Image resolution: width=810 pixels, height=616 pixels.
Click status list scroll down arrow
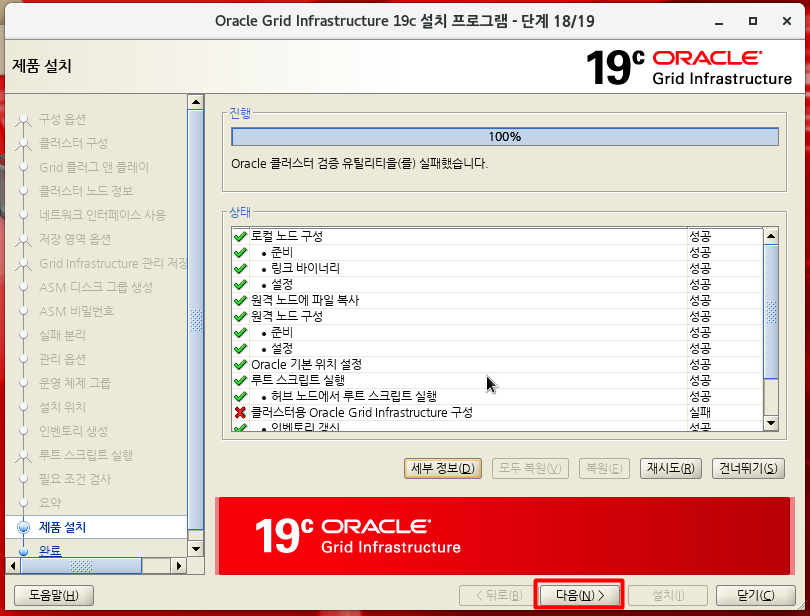point(771,423)
